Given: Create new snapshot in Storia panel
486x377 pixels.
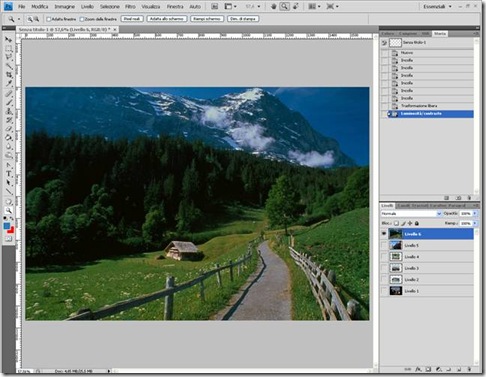Looking at the screenshot, I should 458,198.
